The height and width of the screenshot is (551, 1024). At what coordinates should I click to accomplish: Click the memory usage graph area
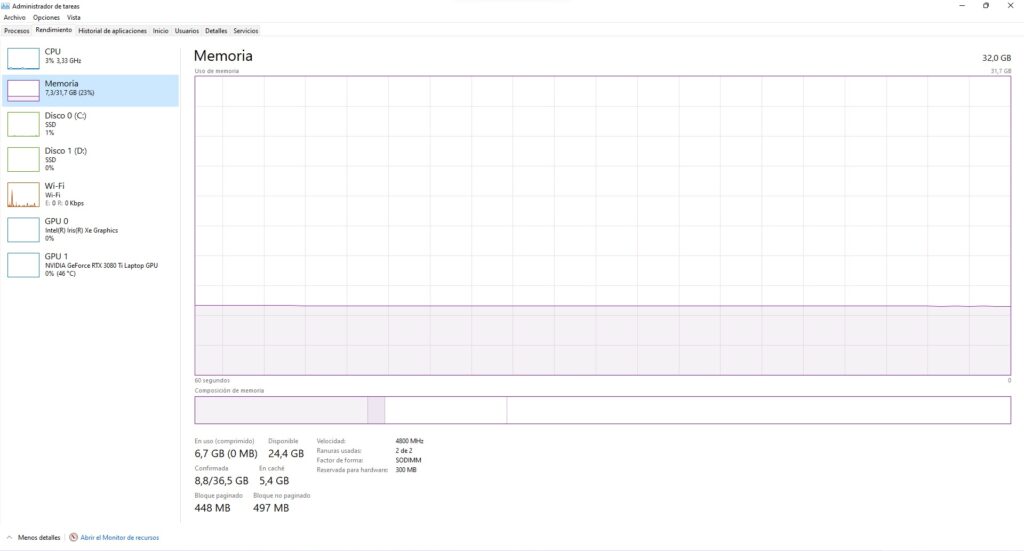point(602,225)
